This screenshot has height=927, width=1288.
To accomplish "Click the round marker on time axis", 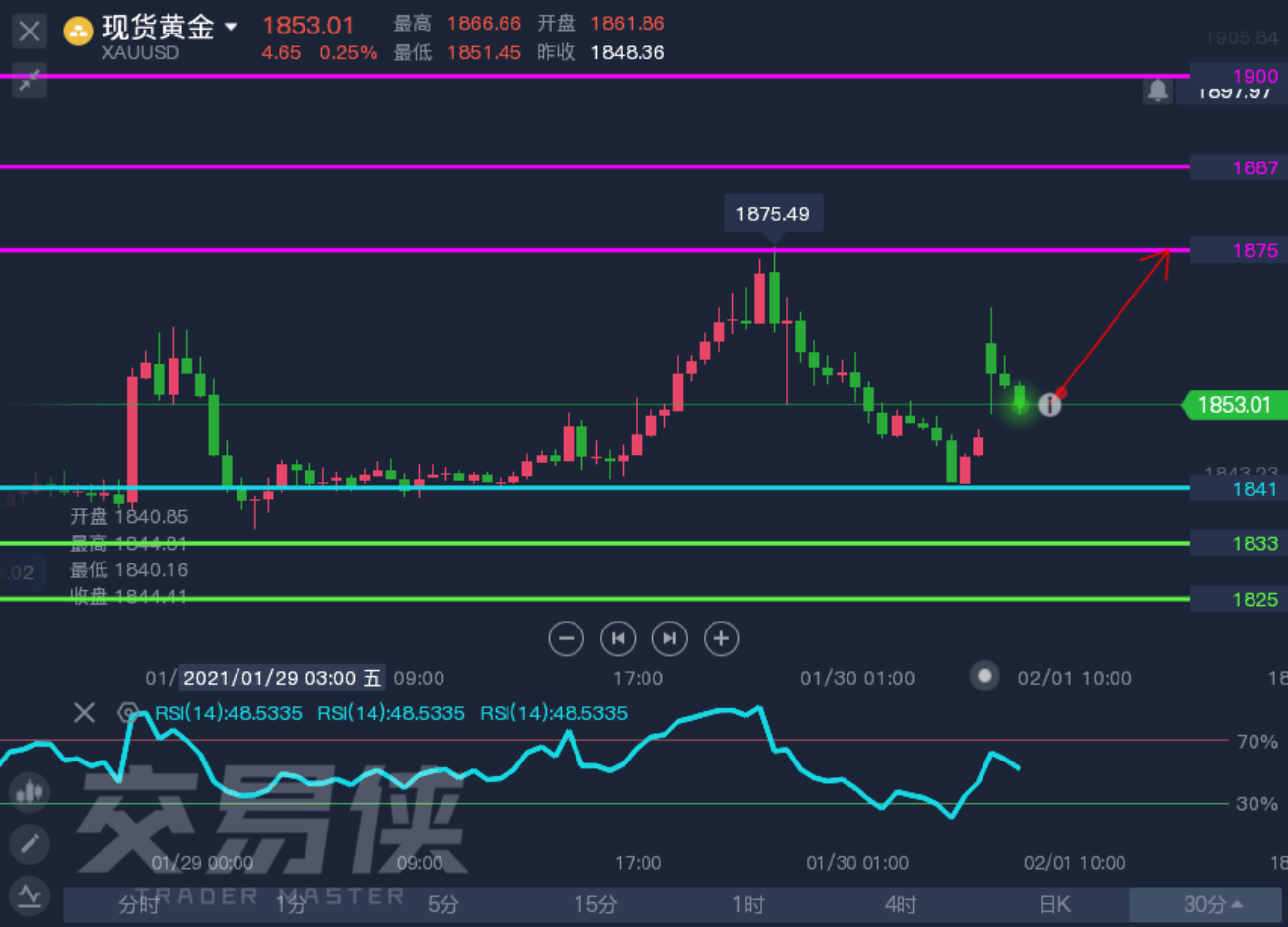I will click(x=983, y=676).
